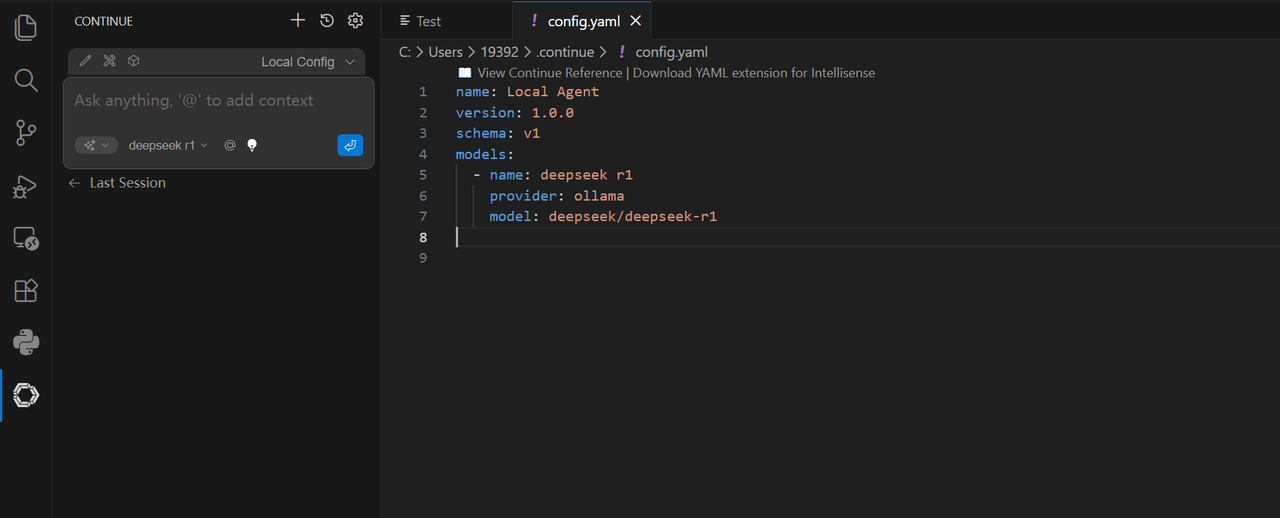Click the 'provider: ollama' line
Screen dimensions: 1280x518
(557, 196)
